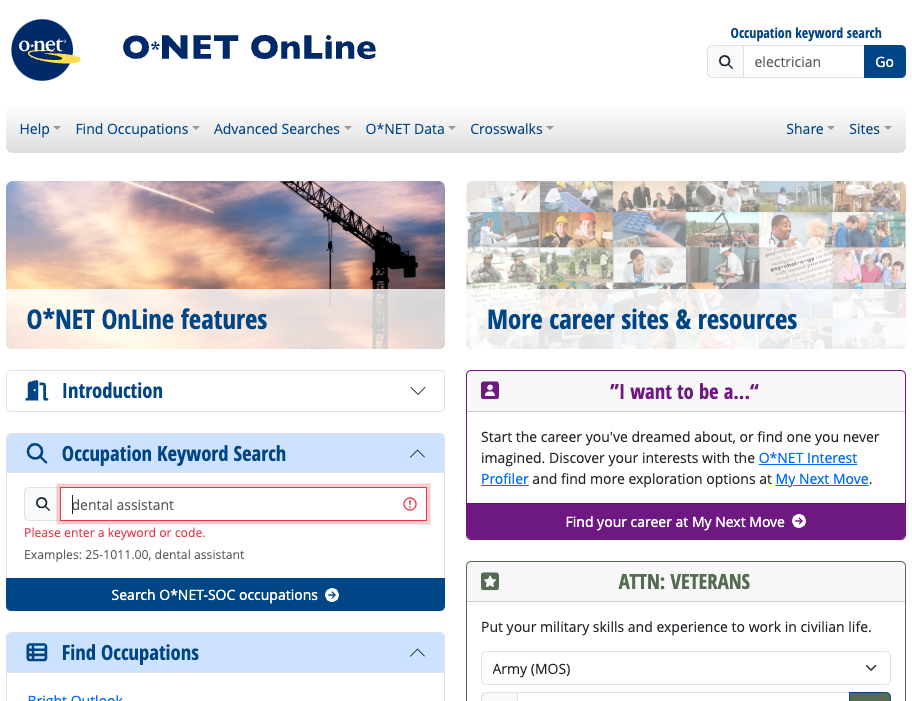912x701 pixels.
Task: Click the person icon in 'I want to be a' panel
Action: tap(490, 390)
